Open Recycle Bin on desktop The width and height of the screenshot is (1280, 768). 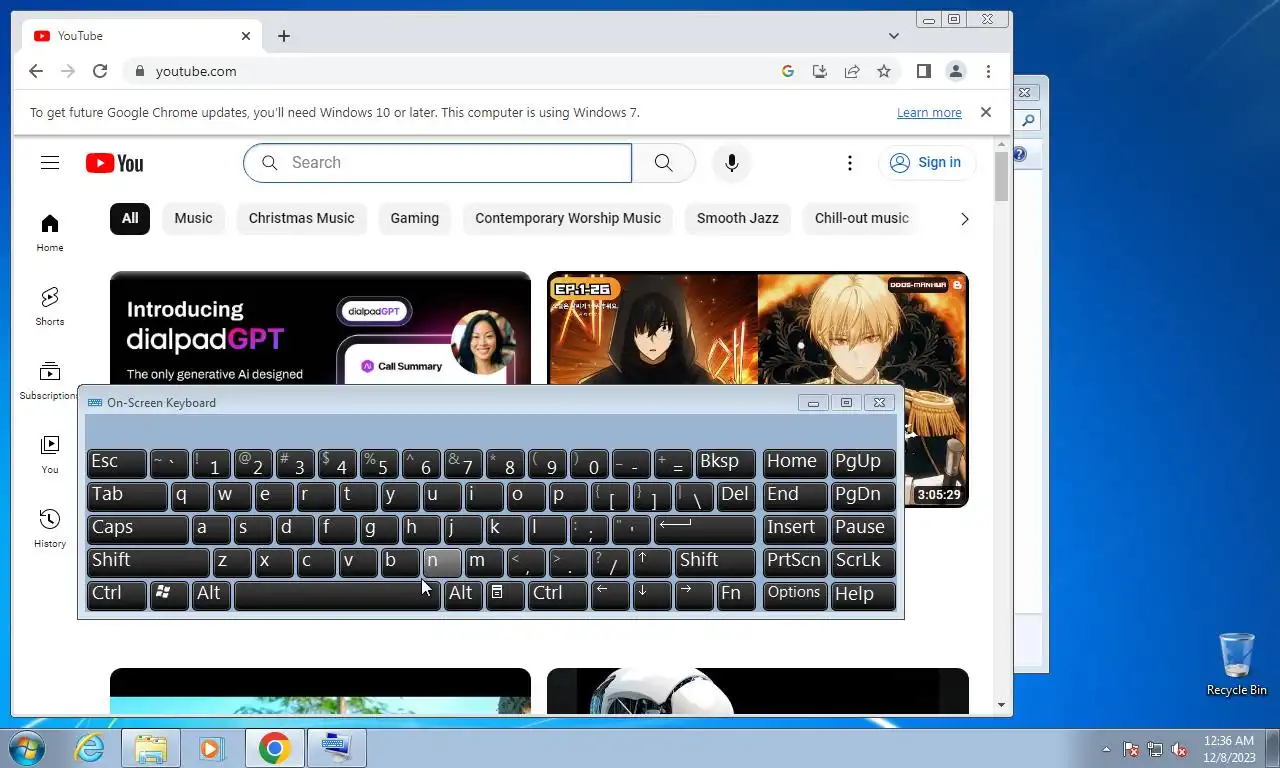[x=1237, y=664]
